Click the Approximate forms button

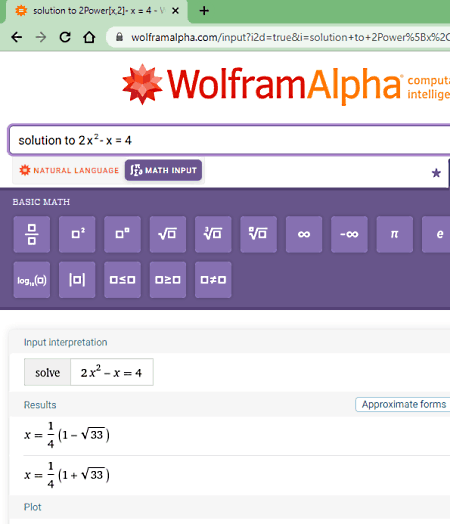coord(403,405)
